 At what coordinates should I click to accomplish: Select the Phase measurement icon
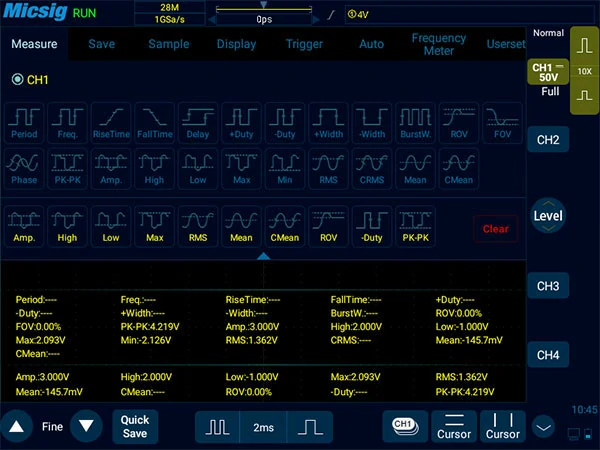coord(24,169)
